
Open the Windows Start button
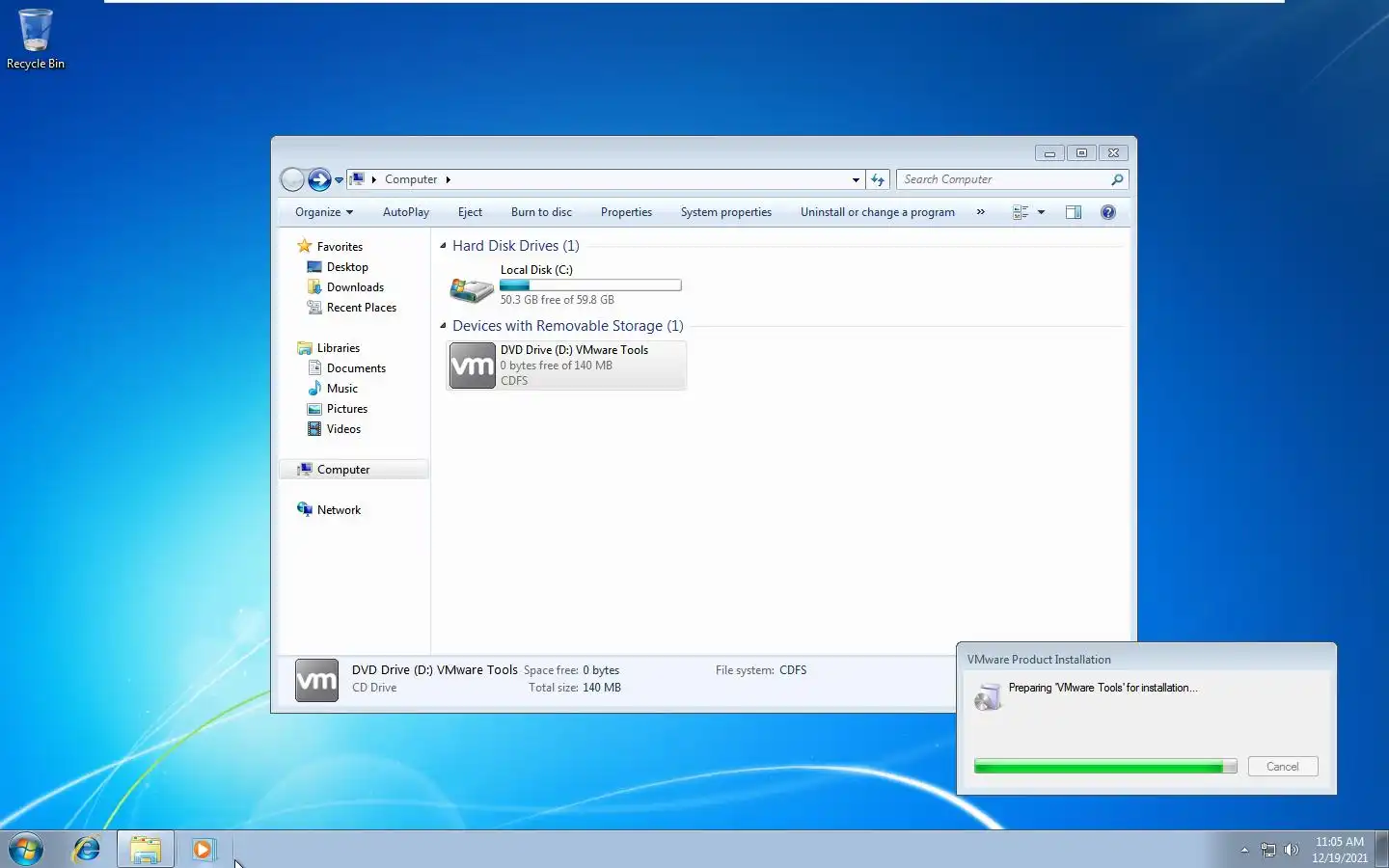point(26,850)
